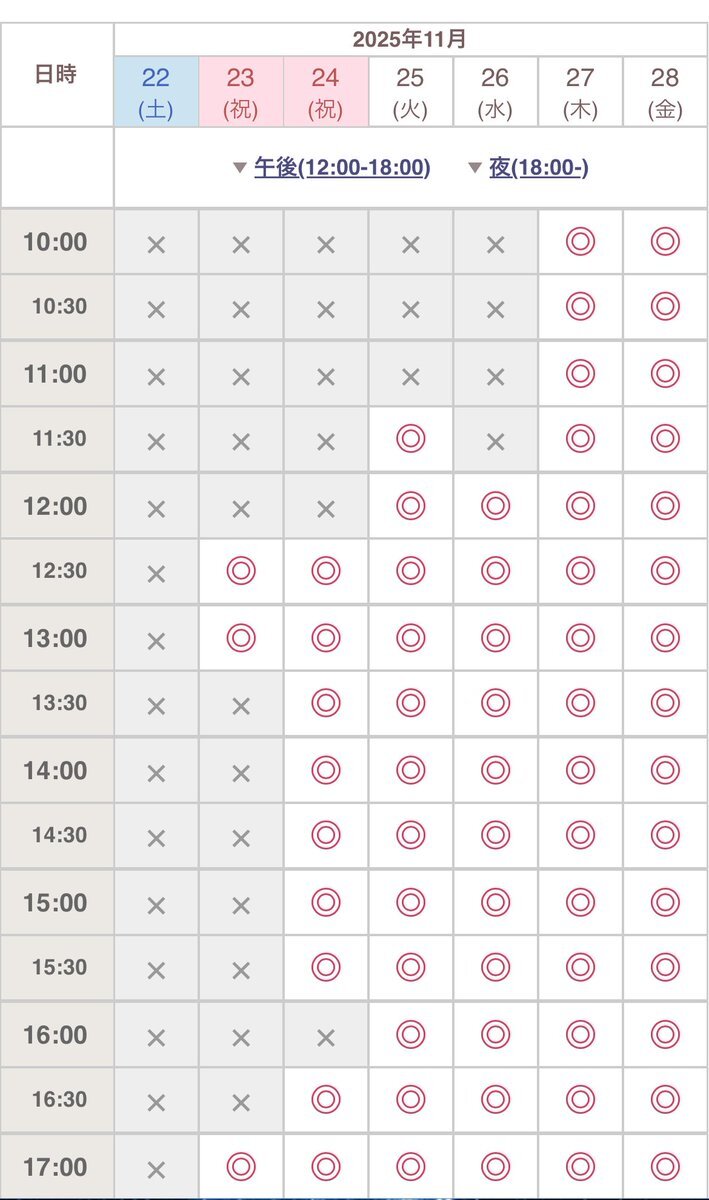Click the unavailable 10:00 slot on the 22nd
709x1200 pixels.
[x=156, y=244]
